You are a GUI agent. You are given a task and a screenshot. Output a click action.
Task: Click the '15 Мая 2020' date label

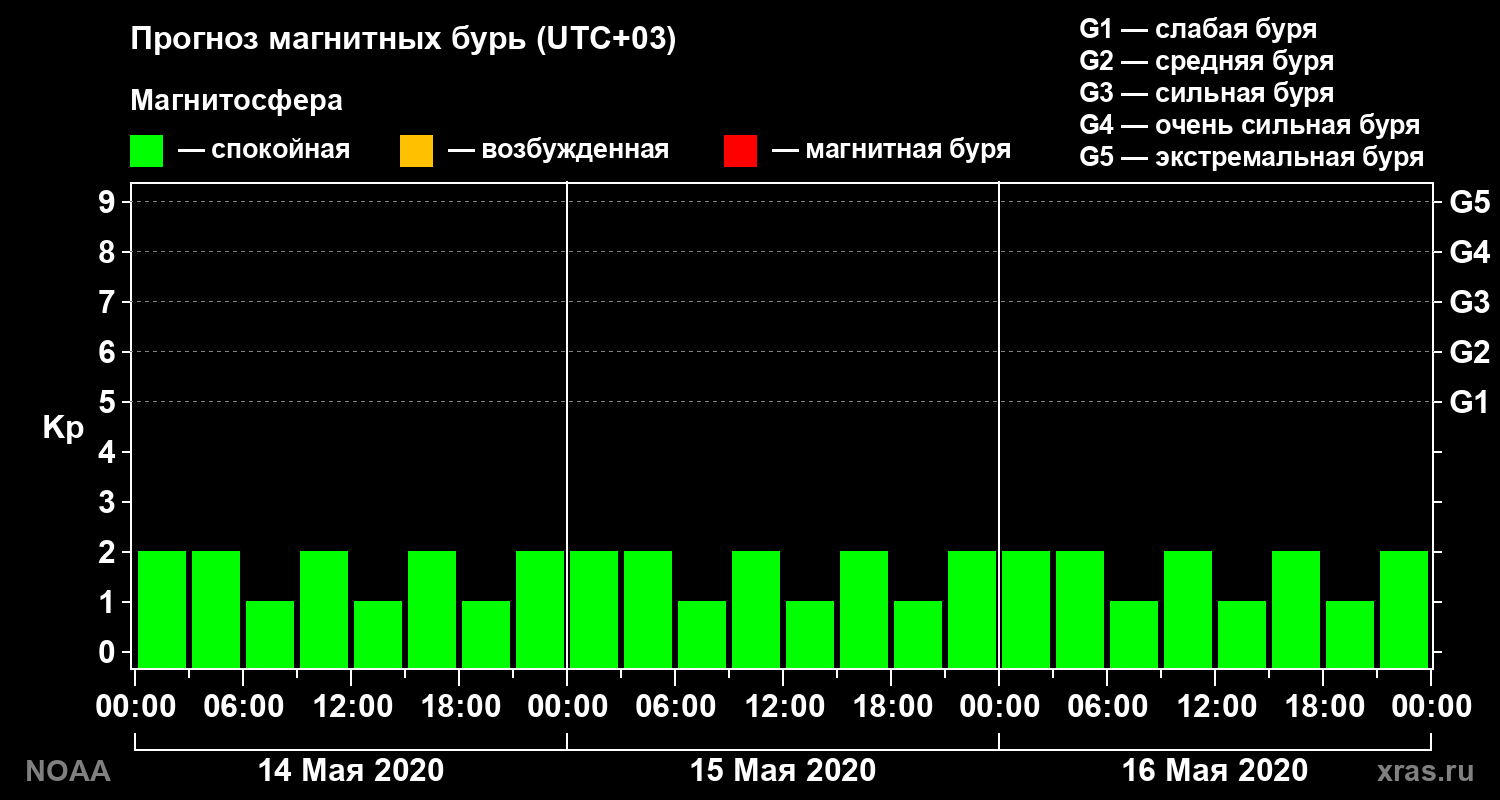click(x=783, y=771)
